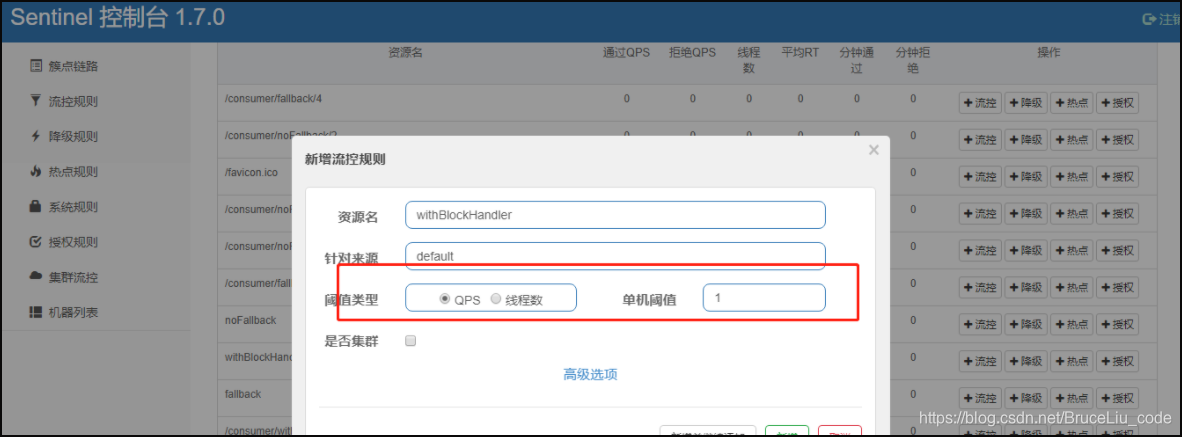This screenshot has height=437, width=1182.
Task: Click +热点 in the withBlockHand row
Action: [x=1072, y=362]
